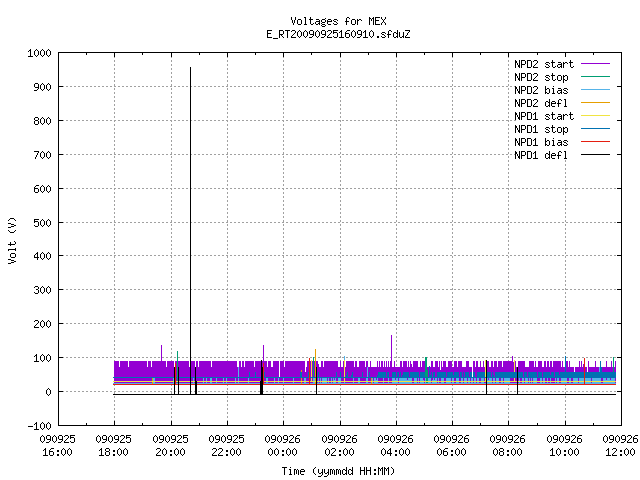Click the '090926 06:00' time tick label
This screenshot has height=480, width=640.
(x=452, y=446)
